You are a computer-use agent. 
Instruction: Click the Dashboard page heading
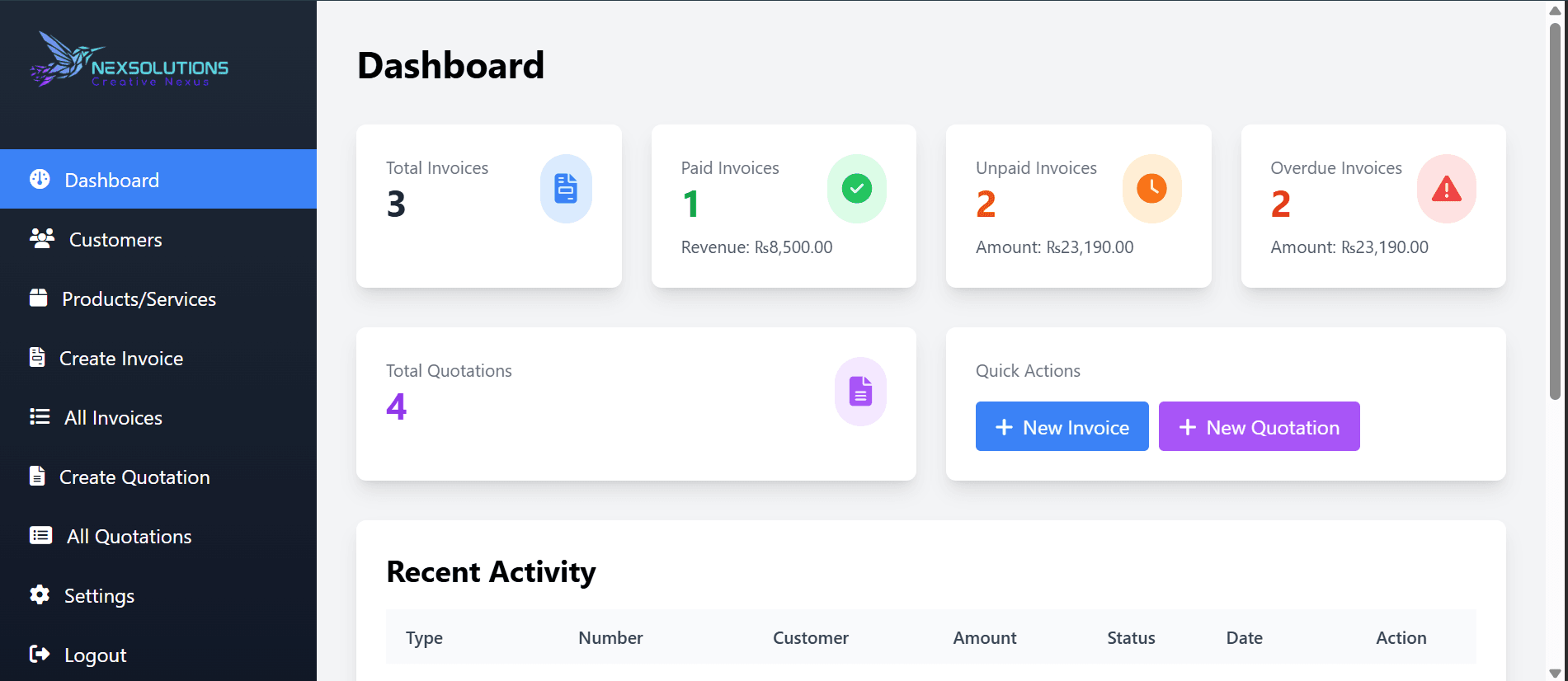450,65
